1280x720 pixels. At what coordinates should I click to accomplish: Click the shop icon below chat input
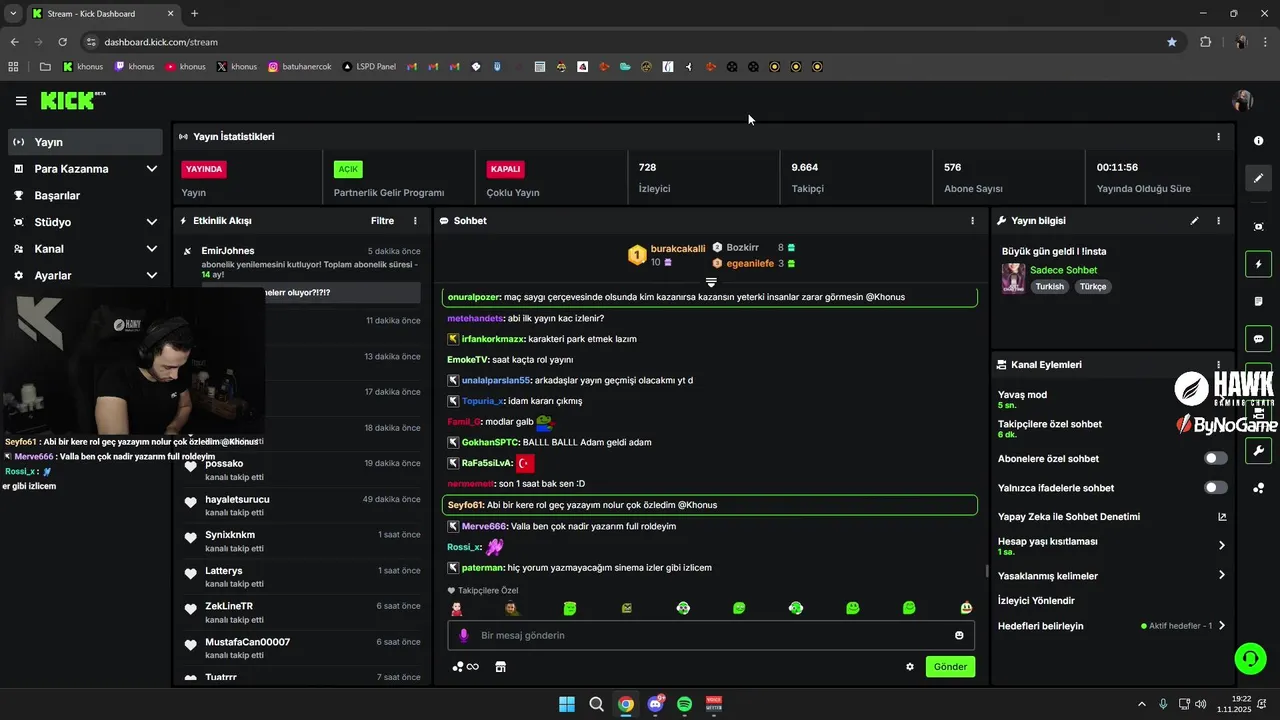pyautogui.click(x=500, y=667)
